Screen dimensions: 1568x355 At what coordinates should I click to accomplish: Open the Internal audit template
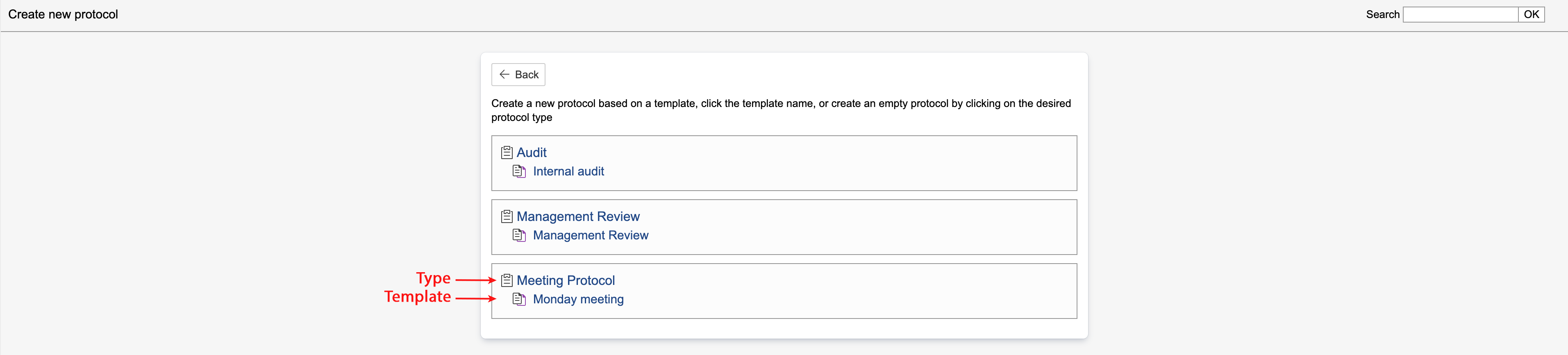tap(568, 172)
